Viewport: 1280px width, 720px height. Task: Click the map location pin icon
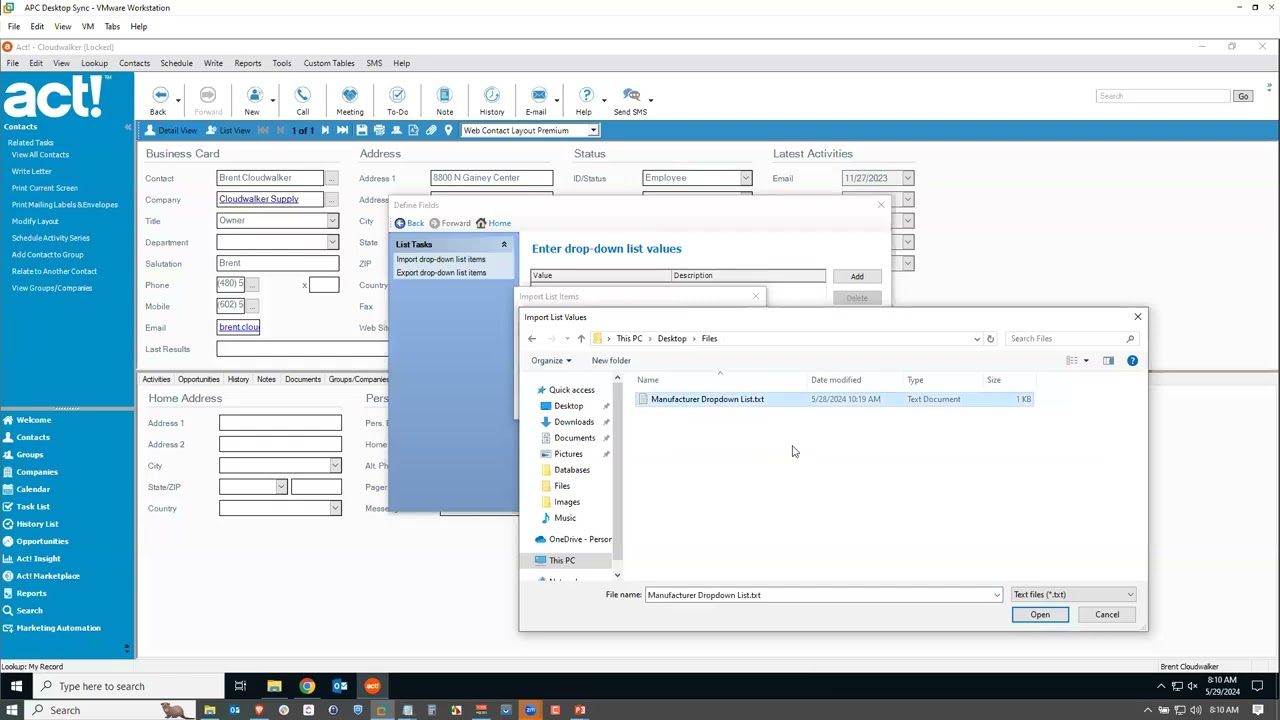[x=448, y=131]
